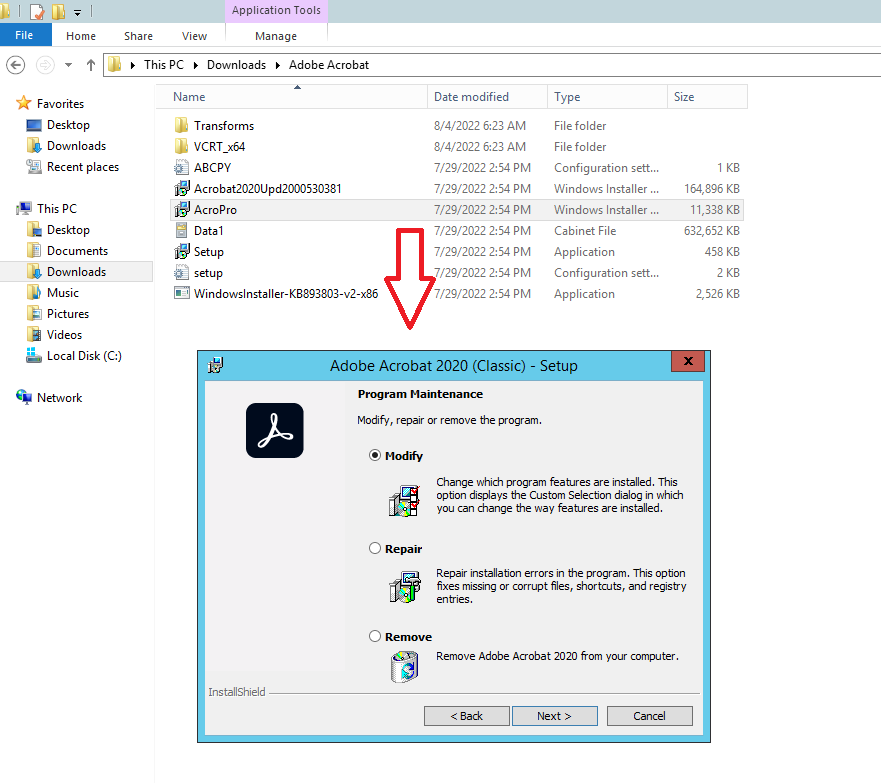
Task: Select the WindowsInstaller-KB893803-v2-x86 icon
Action: [181, 293]
